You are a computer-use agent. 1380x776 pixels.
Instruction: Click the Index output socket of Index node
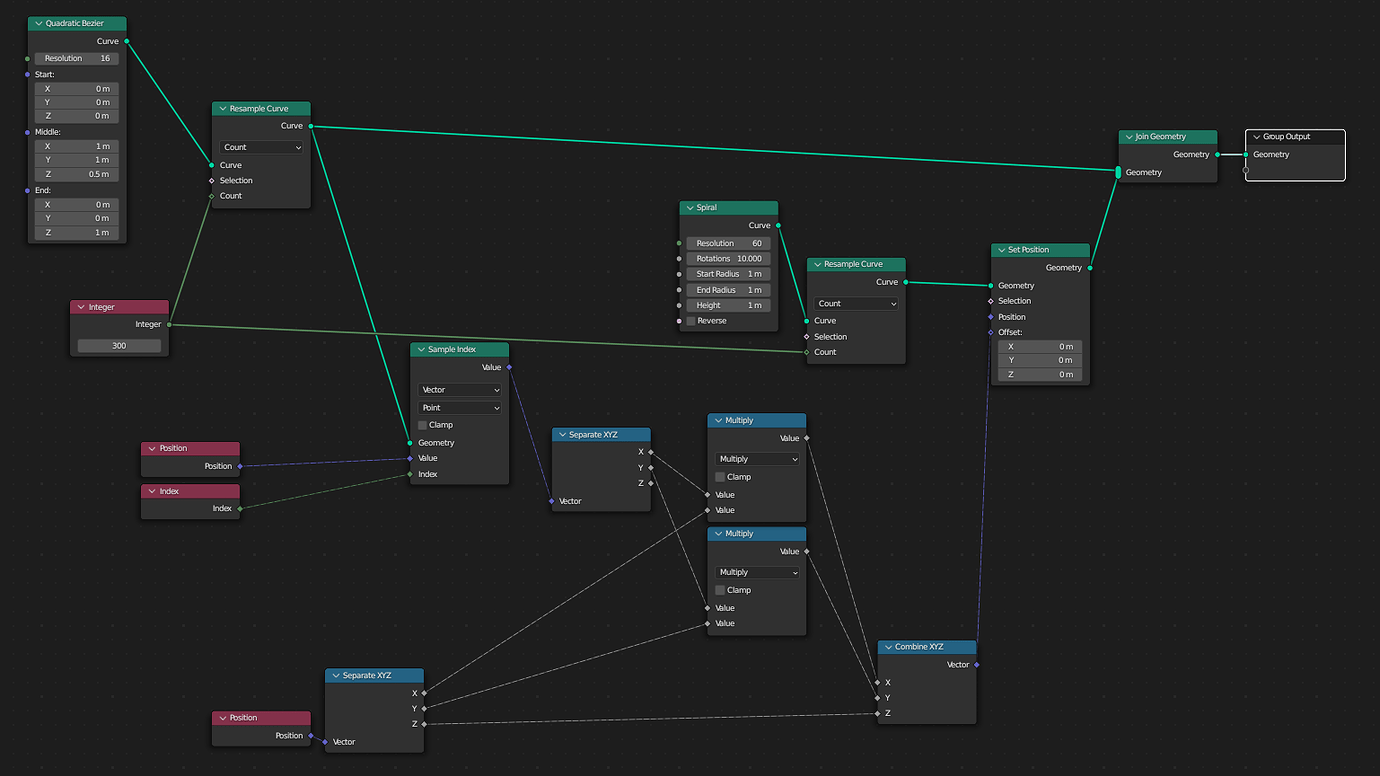[x=240, y=508]
